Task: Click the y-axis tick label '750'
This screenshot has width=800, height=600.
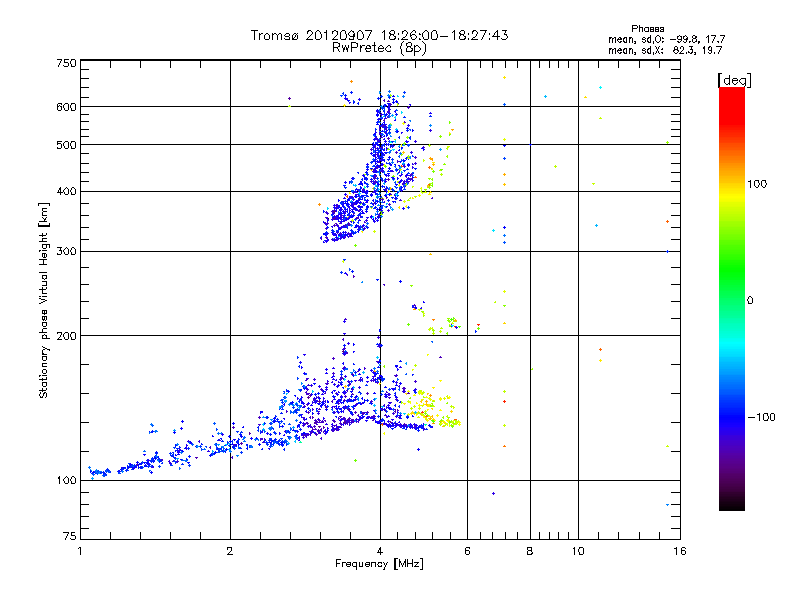Action: 66,63
